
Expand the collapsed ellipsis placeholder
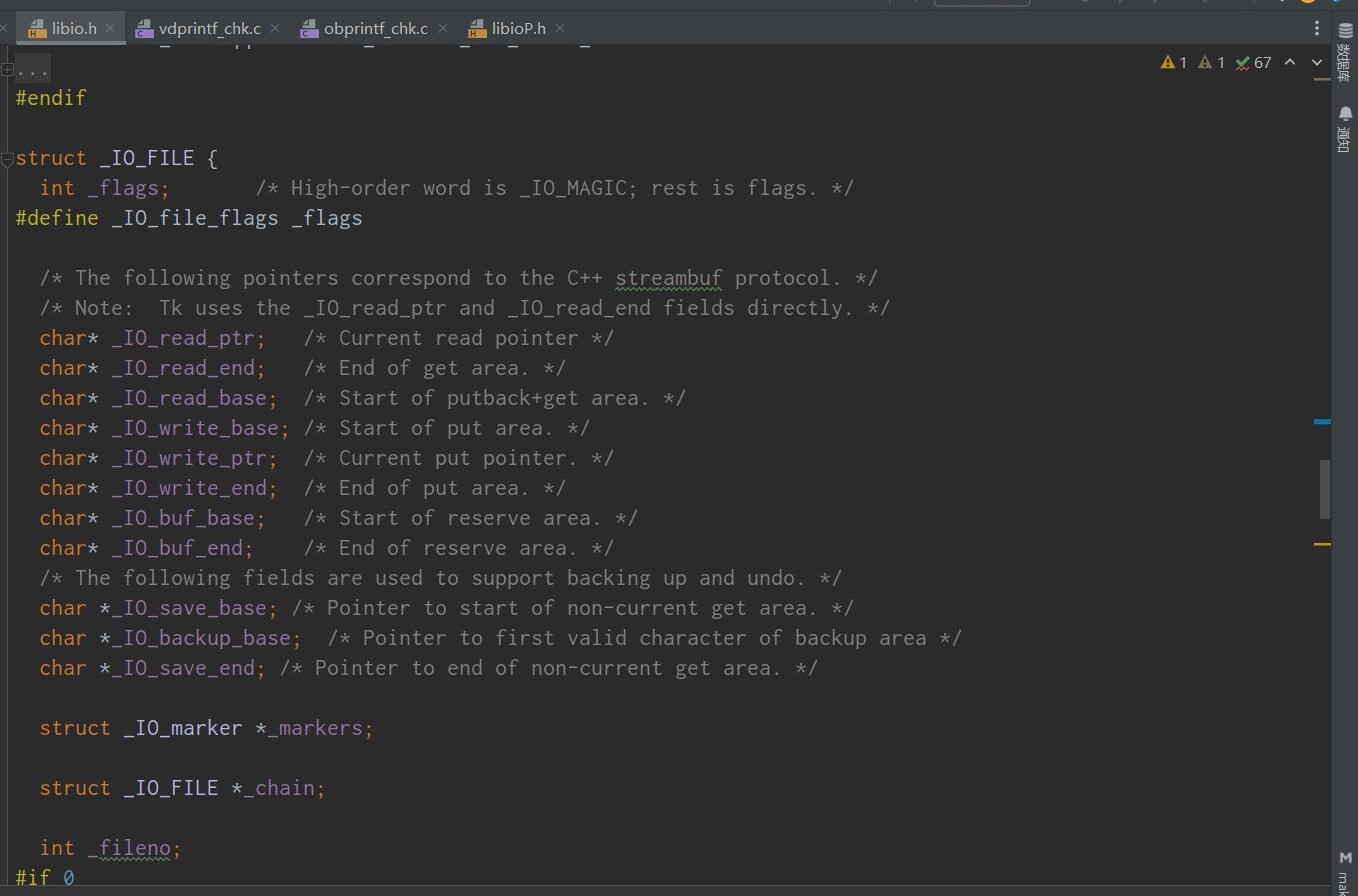[x=32, y=69]
